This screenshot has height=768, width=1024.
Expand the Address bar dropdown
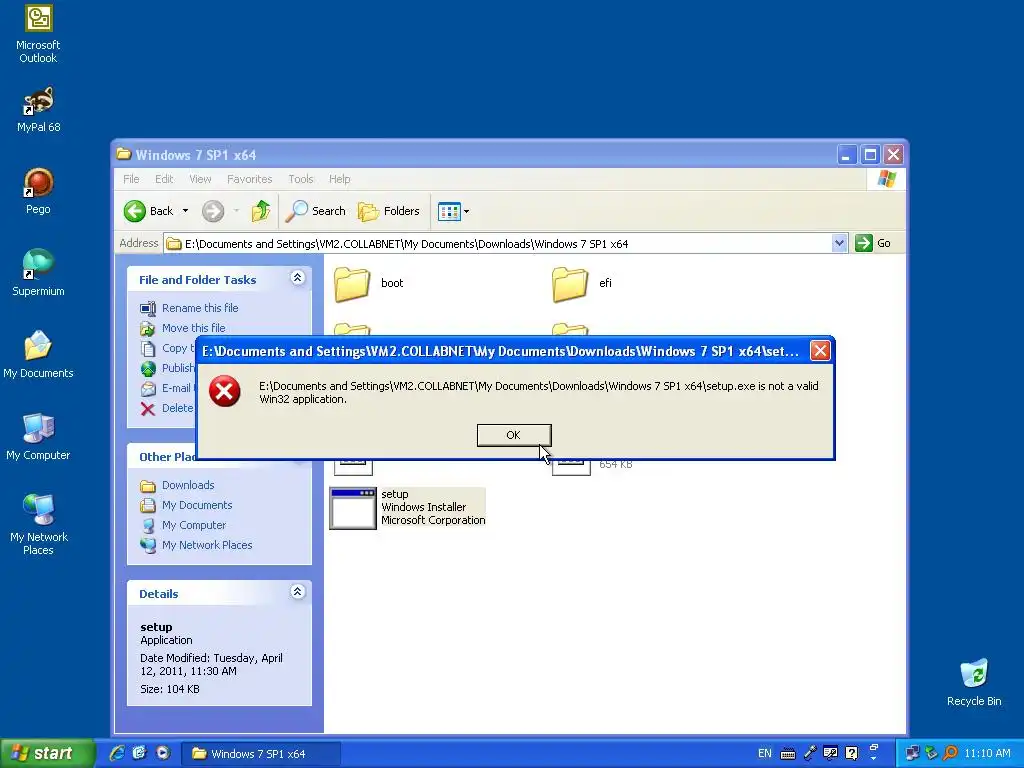click(839, 244)
